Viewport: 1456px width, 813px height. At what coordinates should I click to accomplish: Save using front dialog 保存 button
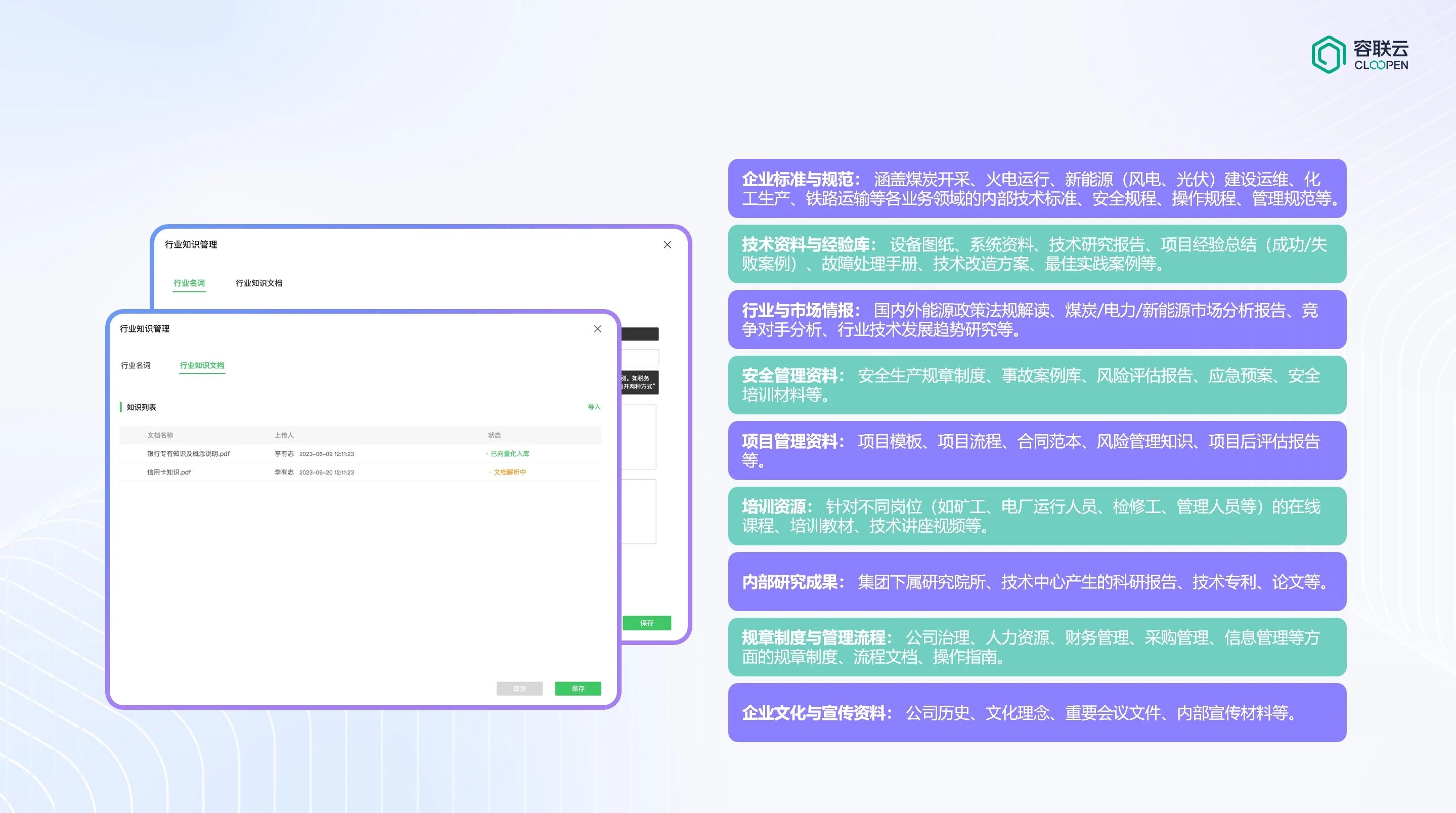(x=578, y=688)
